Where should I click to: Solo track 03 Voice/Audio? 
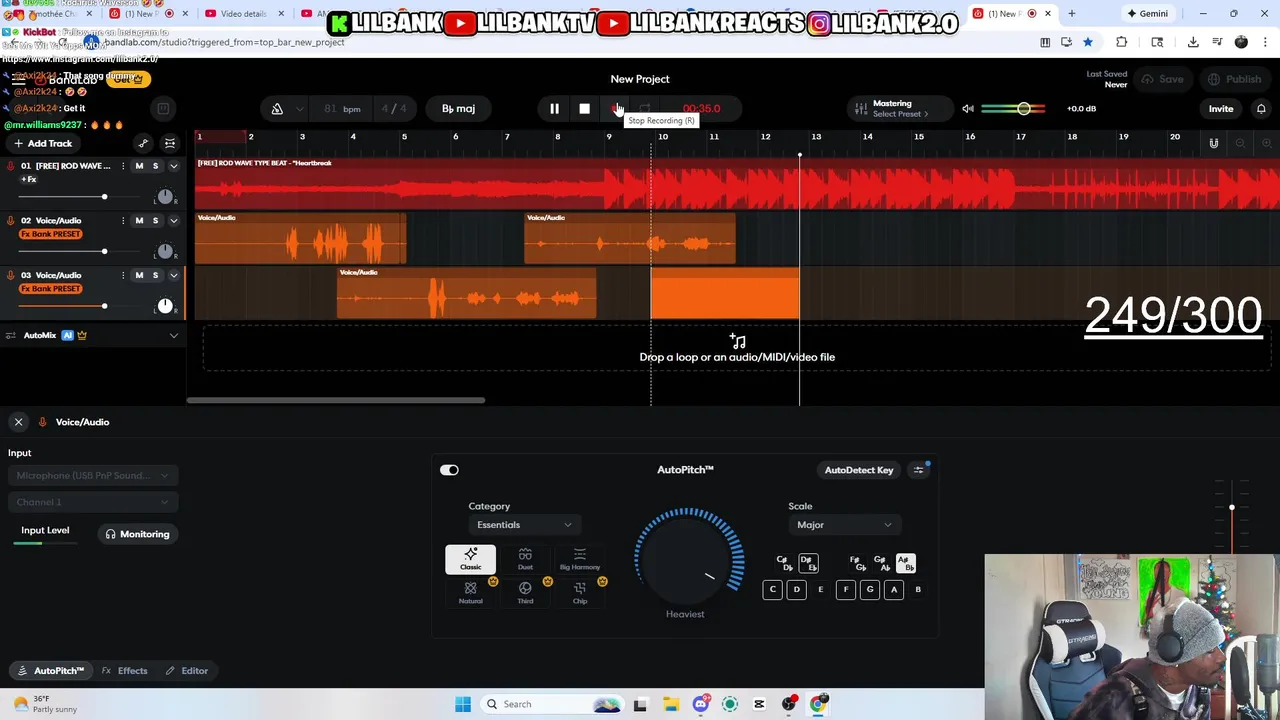[155, 275]
